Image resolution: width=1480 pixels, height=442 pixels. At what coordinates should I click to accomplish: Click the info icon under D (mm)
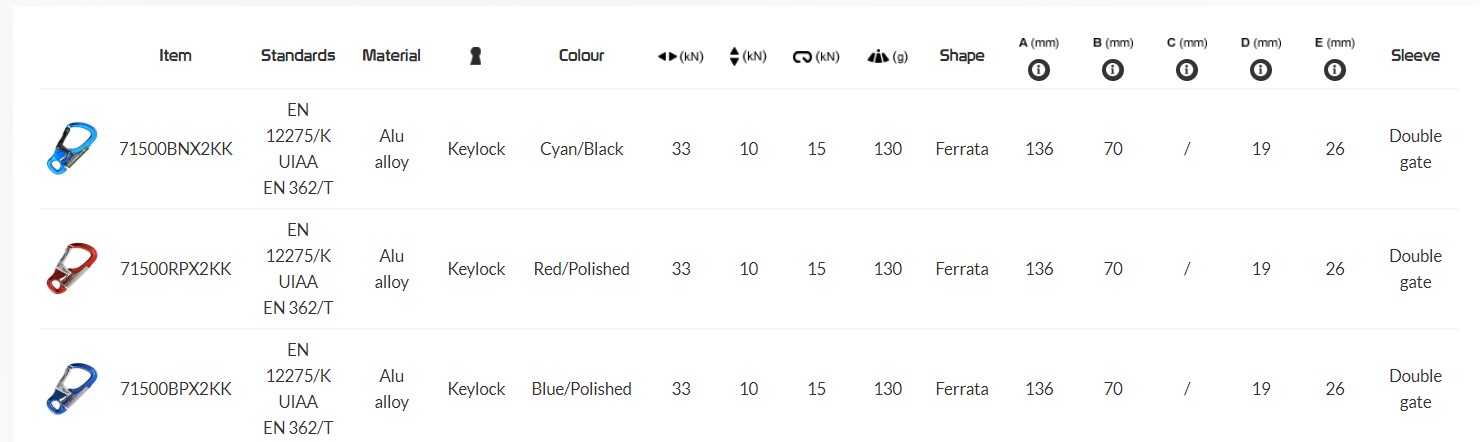pos(1261,70)
